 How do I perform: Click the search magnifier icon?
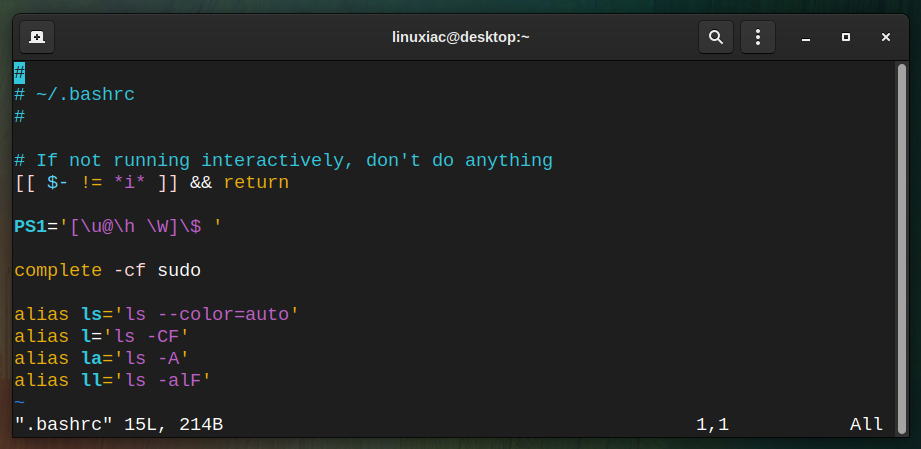(715, 37)
